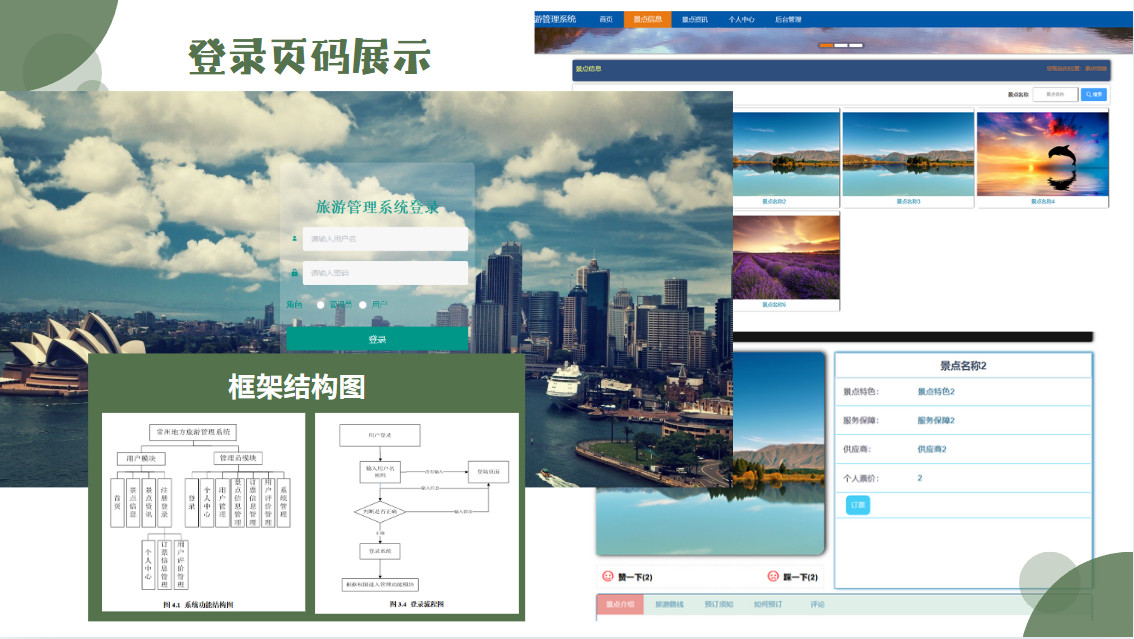The height and width of the screenshot is (639, 1134).
Task: Click the 景点特色2 value text
Action: click(x=936, y=392)
